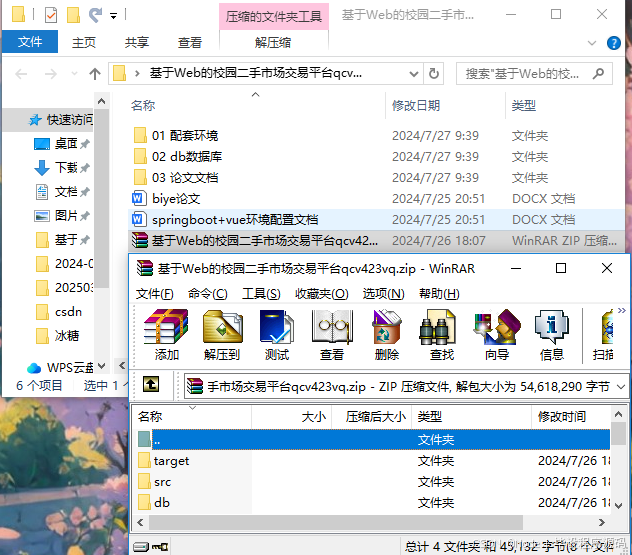Viewport: 632px width, 555px height.
Task: Click Explorer forward navigation arrow
Action: tap(50, 74)
